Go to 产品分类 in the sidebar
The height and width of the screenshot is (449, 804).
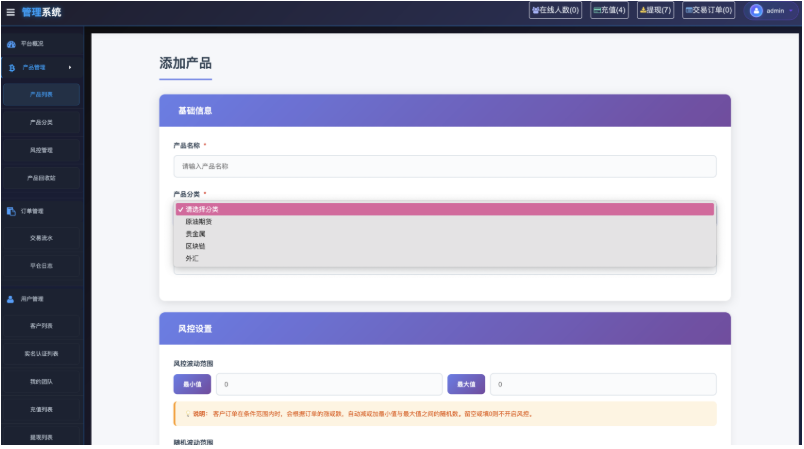pos(41,122)
